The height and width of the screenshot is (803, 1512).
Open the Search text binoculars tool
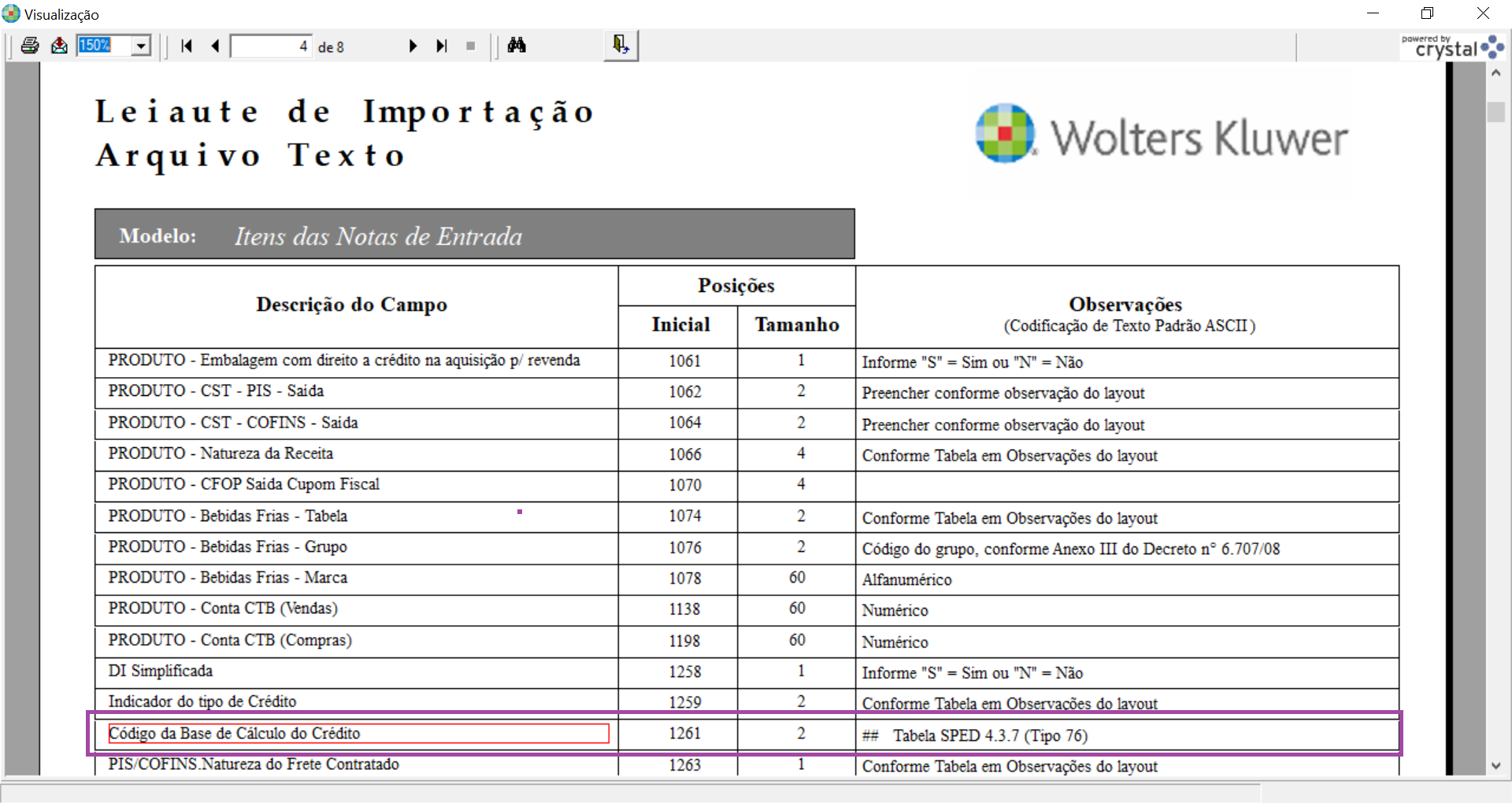click(517, 45)
